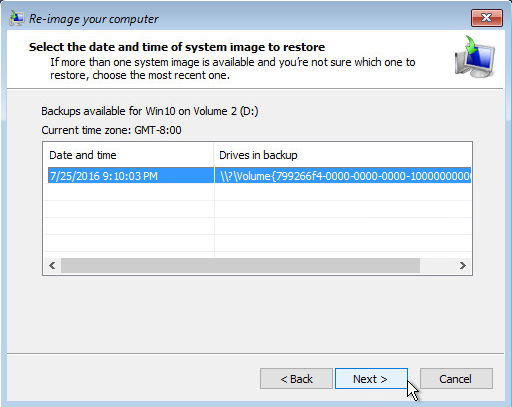Close the Re-image your computer dialog

click(x=487, y=18)
